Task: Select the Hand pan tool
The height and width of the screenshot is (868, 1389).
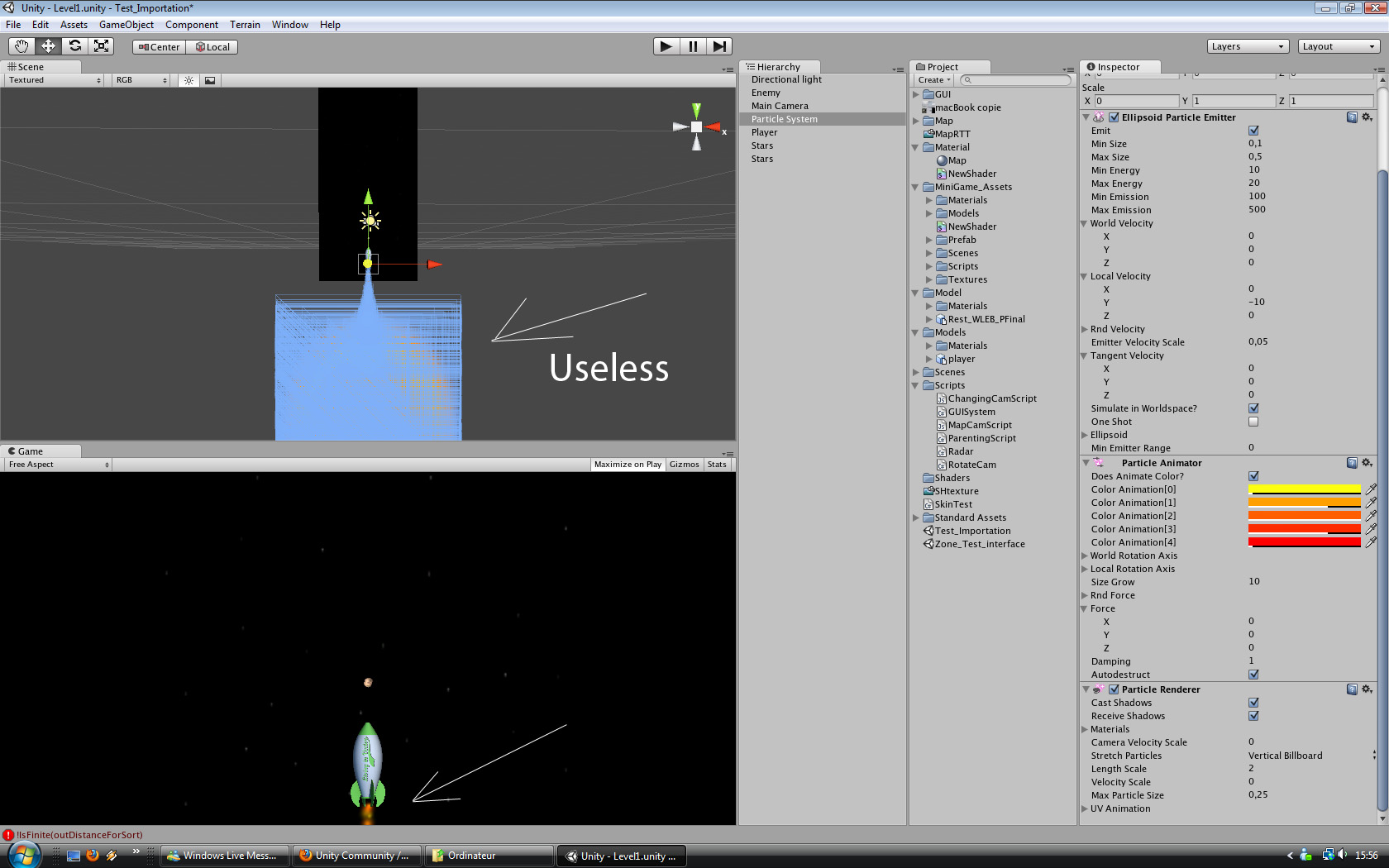Action: coord(21,46)
